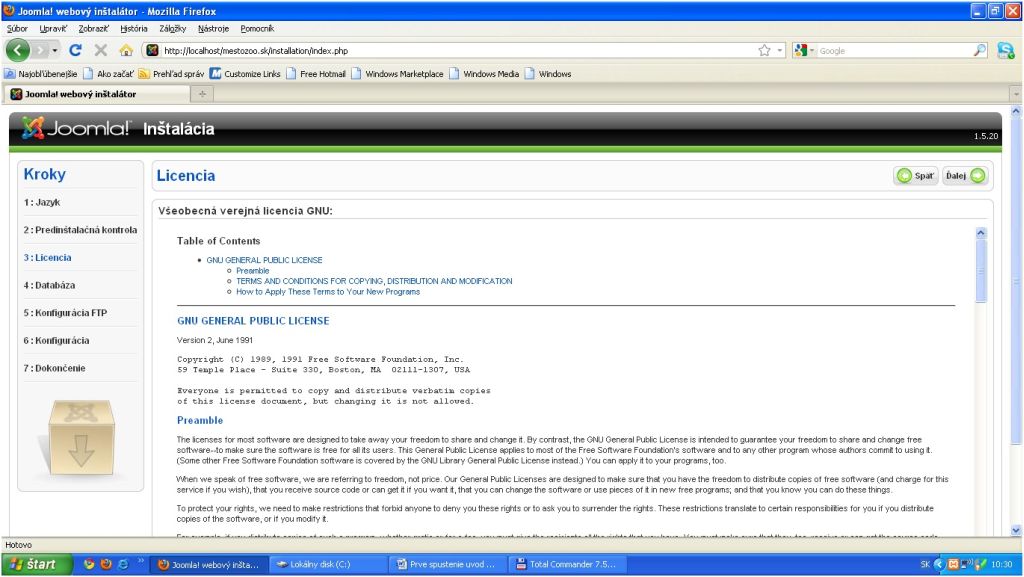Open the Ako začať bookmark
The image size is (1024, 577).
click(x=108, y=74)
